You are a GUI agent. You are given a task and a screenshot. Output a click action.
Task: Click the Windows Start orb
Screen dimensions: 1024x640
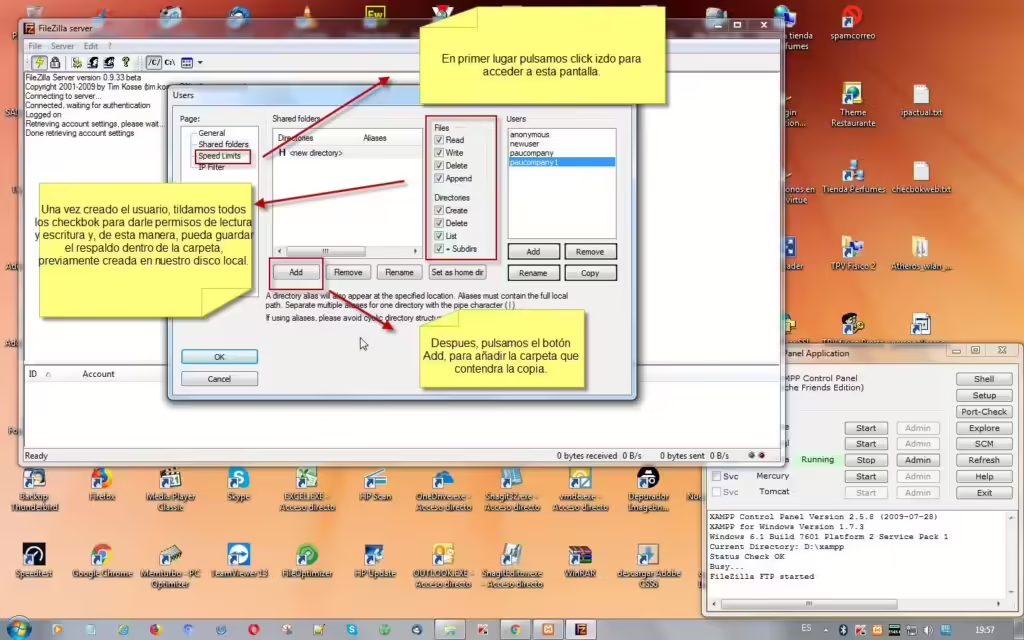point(18,629)
